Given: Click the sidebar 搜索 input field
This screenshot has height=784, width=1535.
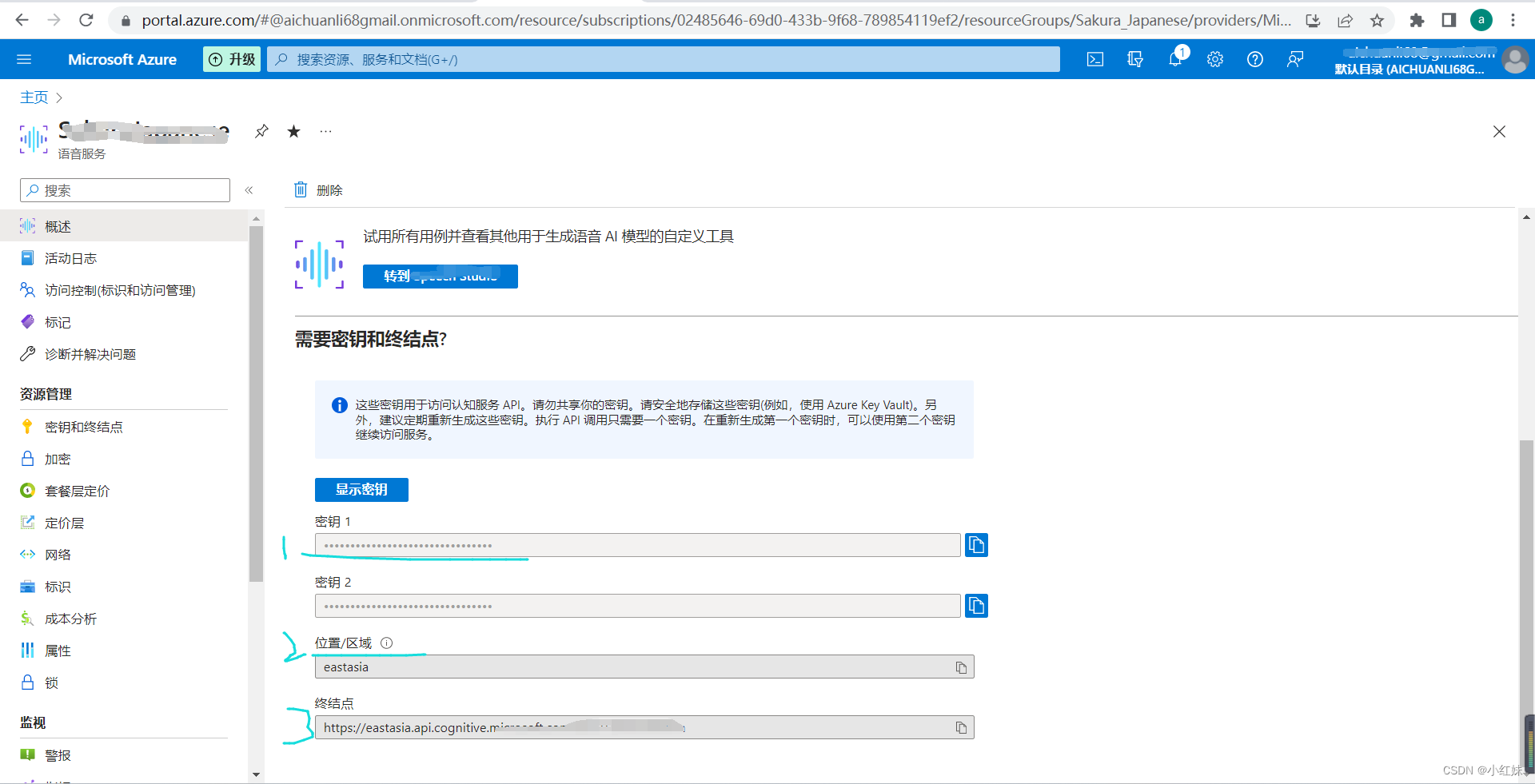Looking at the screenshot, I should 124,190.
